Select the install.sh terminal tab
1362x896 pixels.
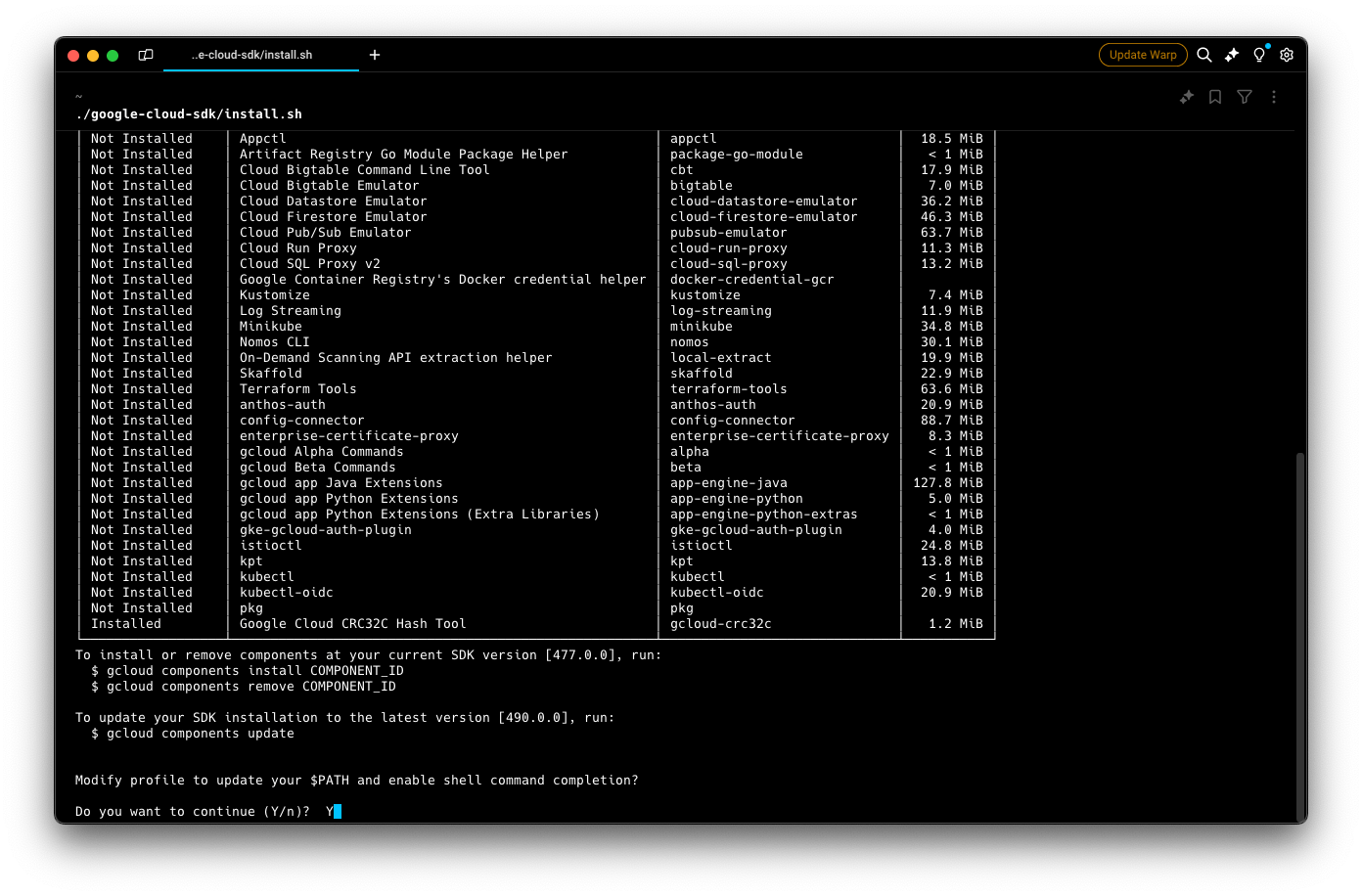(x=251, y=55)
